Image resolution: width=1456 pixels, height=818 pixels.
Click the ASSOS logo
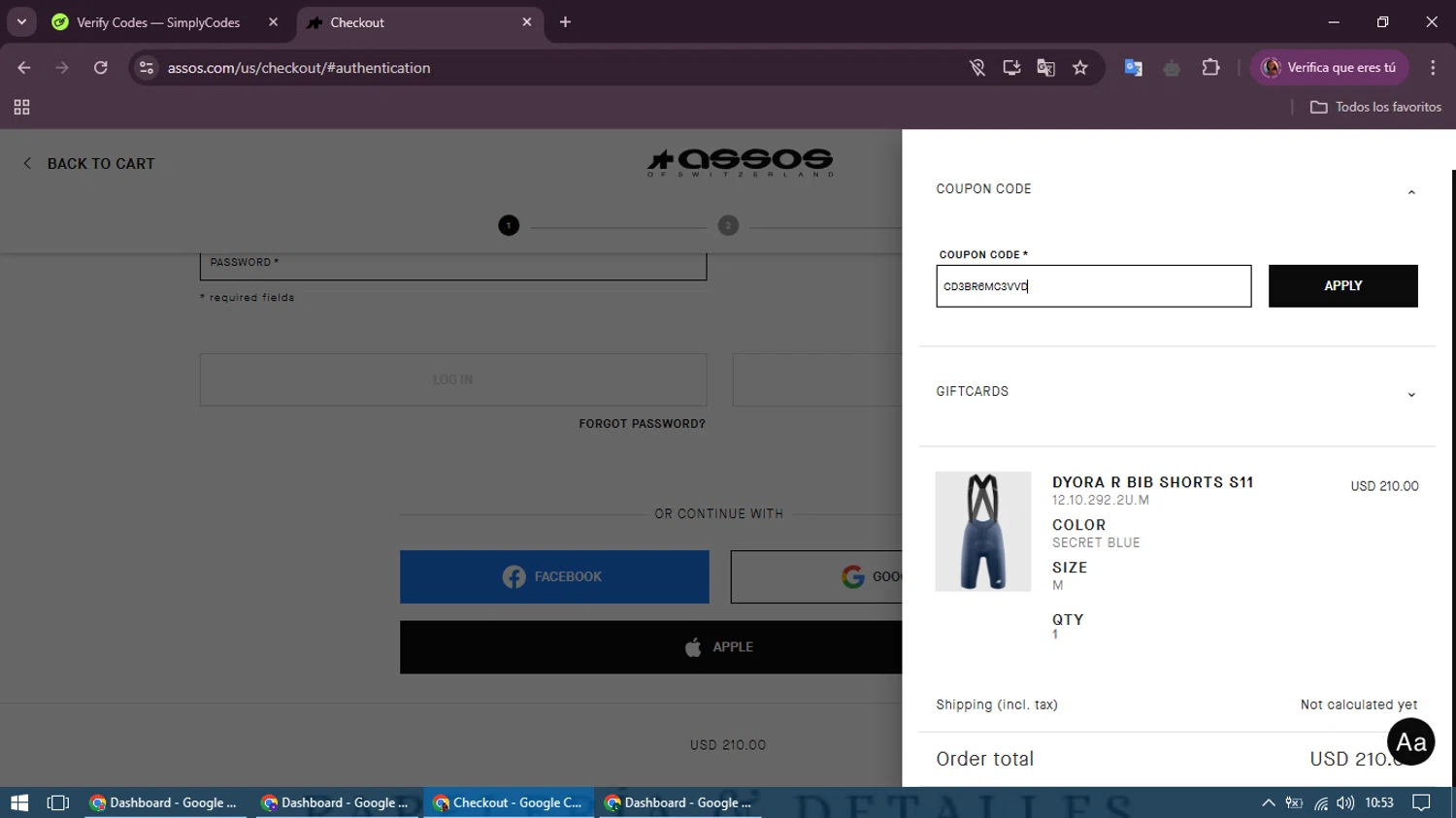tap(740, 162)
